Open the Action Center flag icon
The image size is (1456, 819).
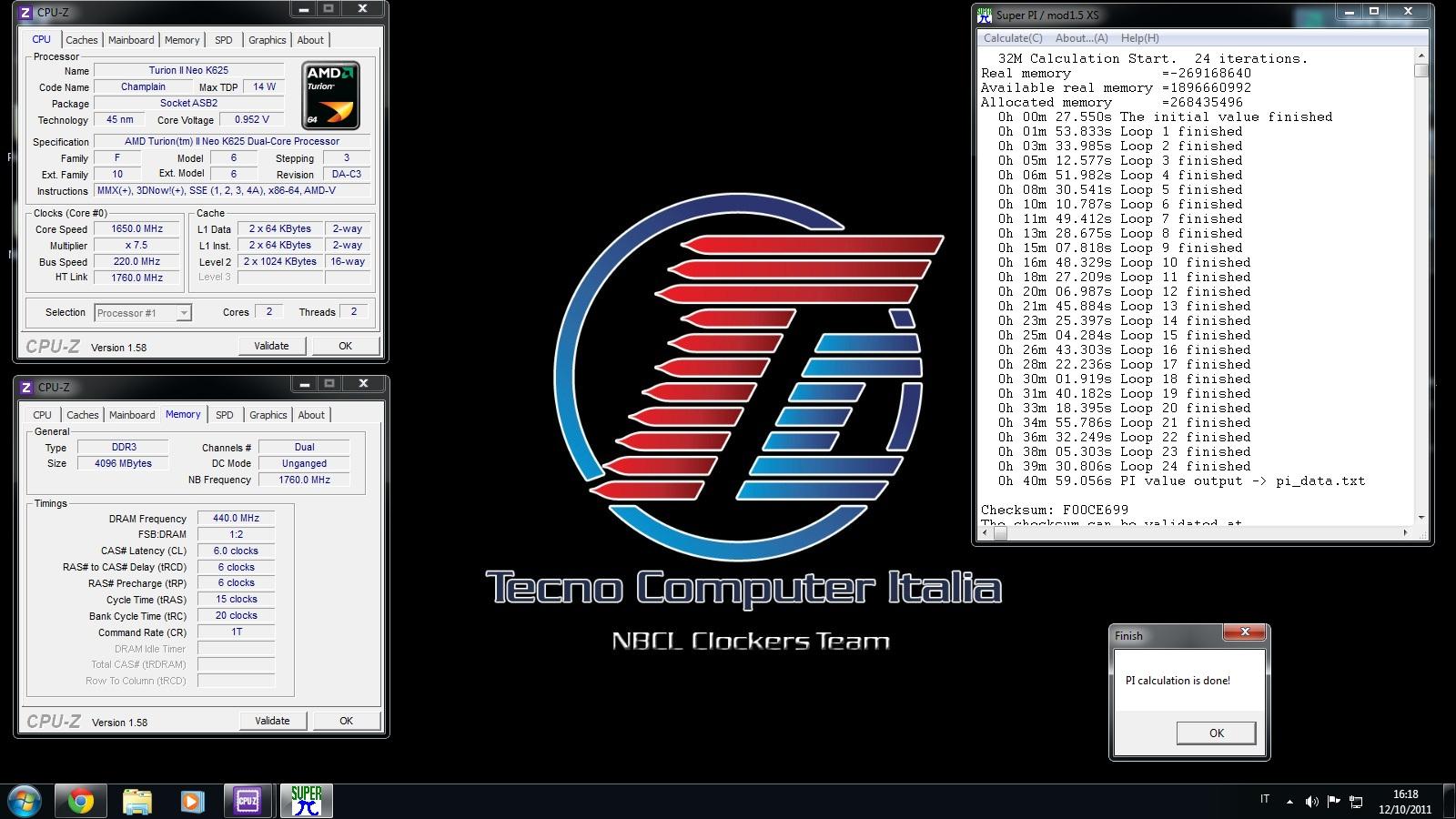(1334, 802)
